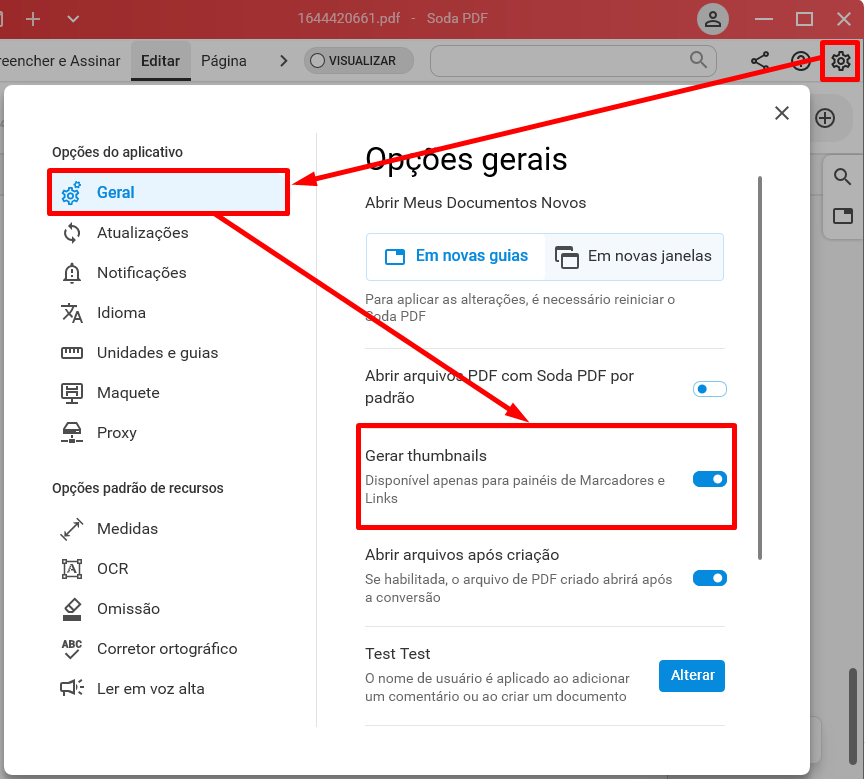Click the Corretor ortográfico ABC icon
The width and height of the screenshot is (865, 779).
(x=72, y=649)
